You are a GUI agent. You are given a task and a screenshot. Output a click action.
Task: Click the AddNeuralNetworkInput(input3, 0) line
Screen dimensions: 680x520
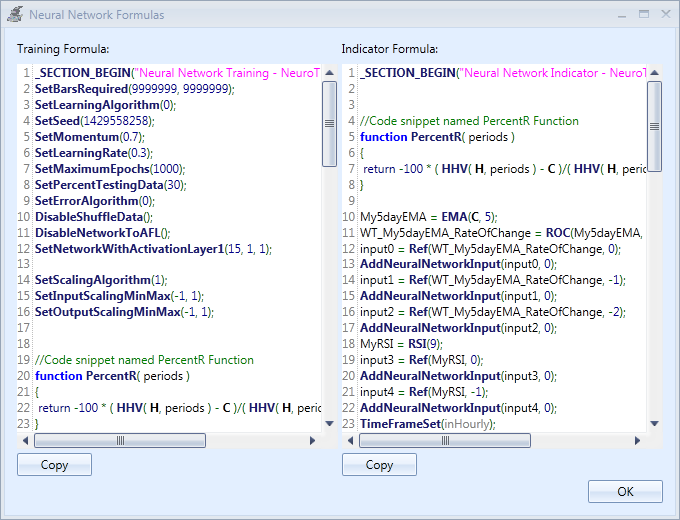click(458, 376)
